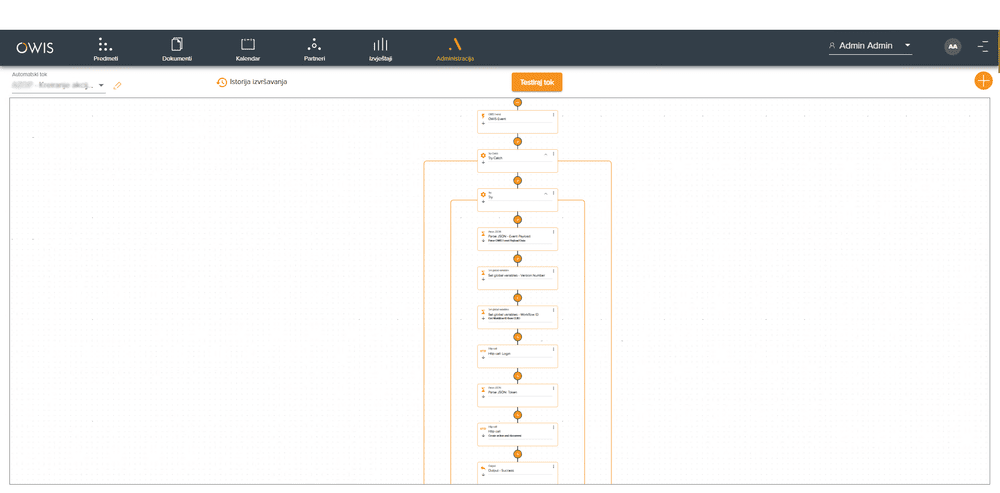Click the Try node gear icon
Viewport: 1000px width, 493px height.
483,194
